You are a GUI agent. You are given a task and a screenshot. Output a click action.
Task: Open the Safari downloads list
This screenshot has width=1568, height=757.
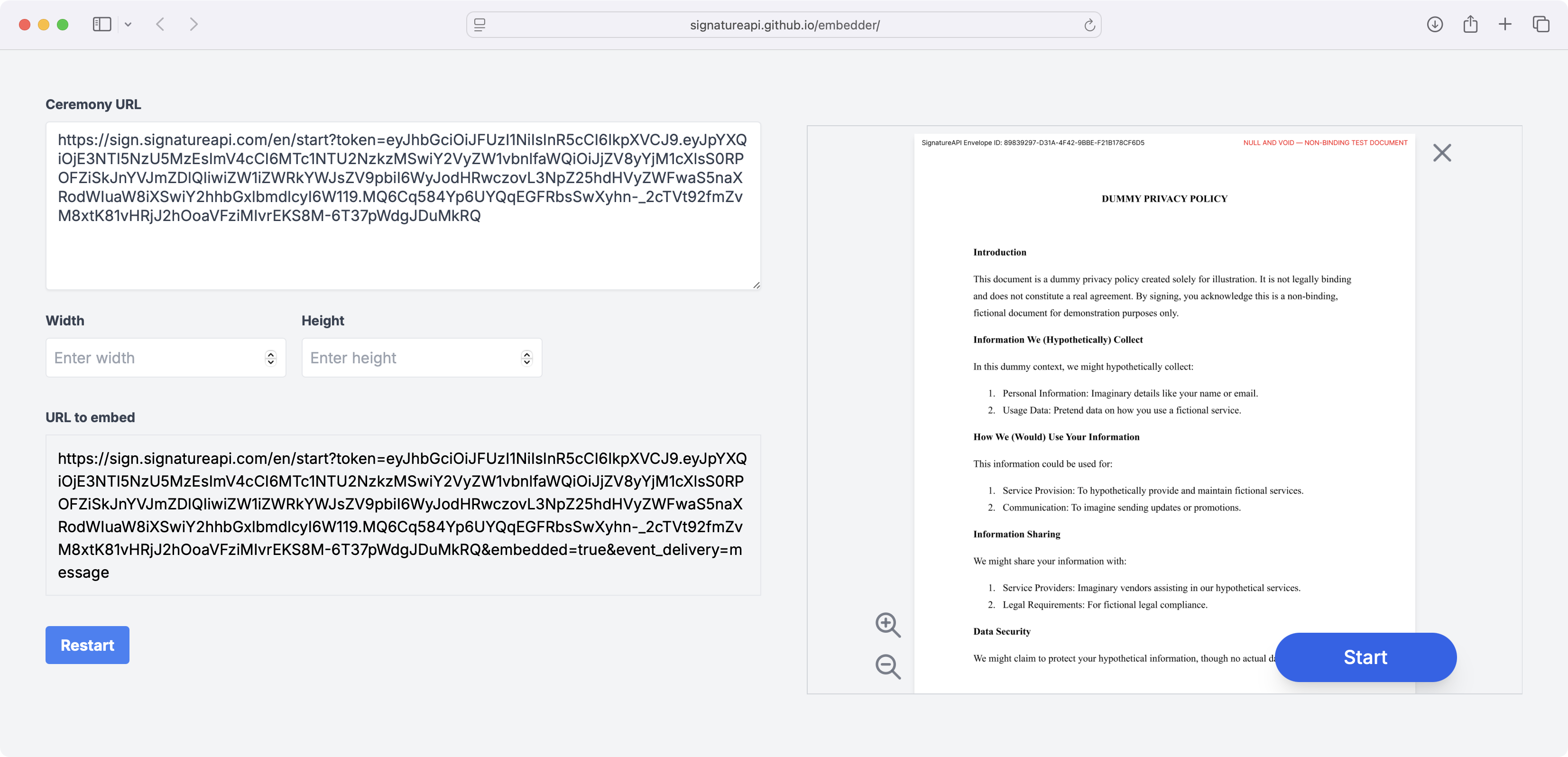[1435, 24]
